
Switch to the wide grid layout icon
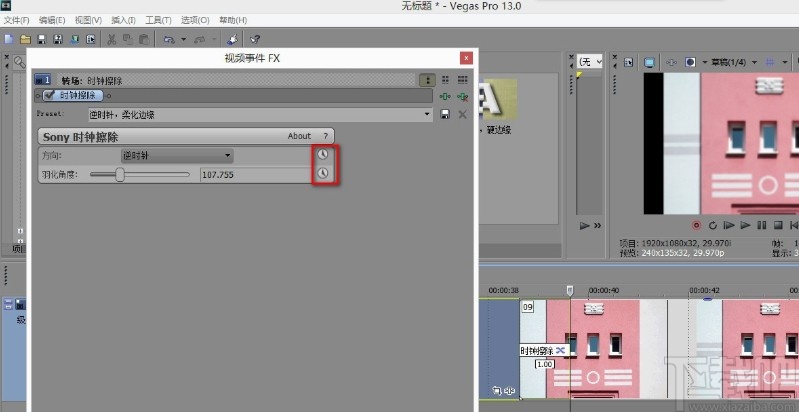point(462,80)
